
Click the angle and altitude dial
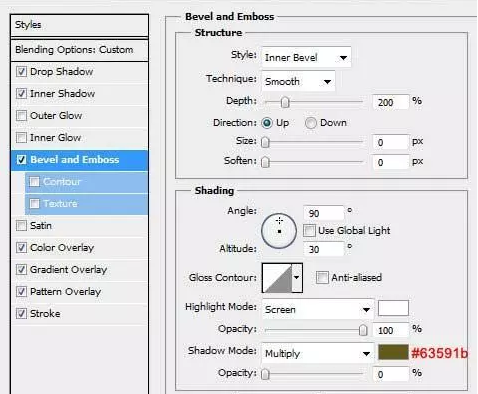[279, 231]
